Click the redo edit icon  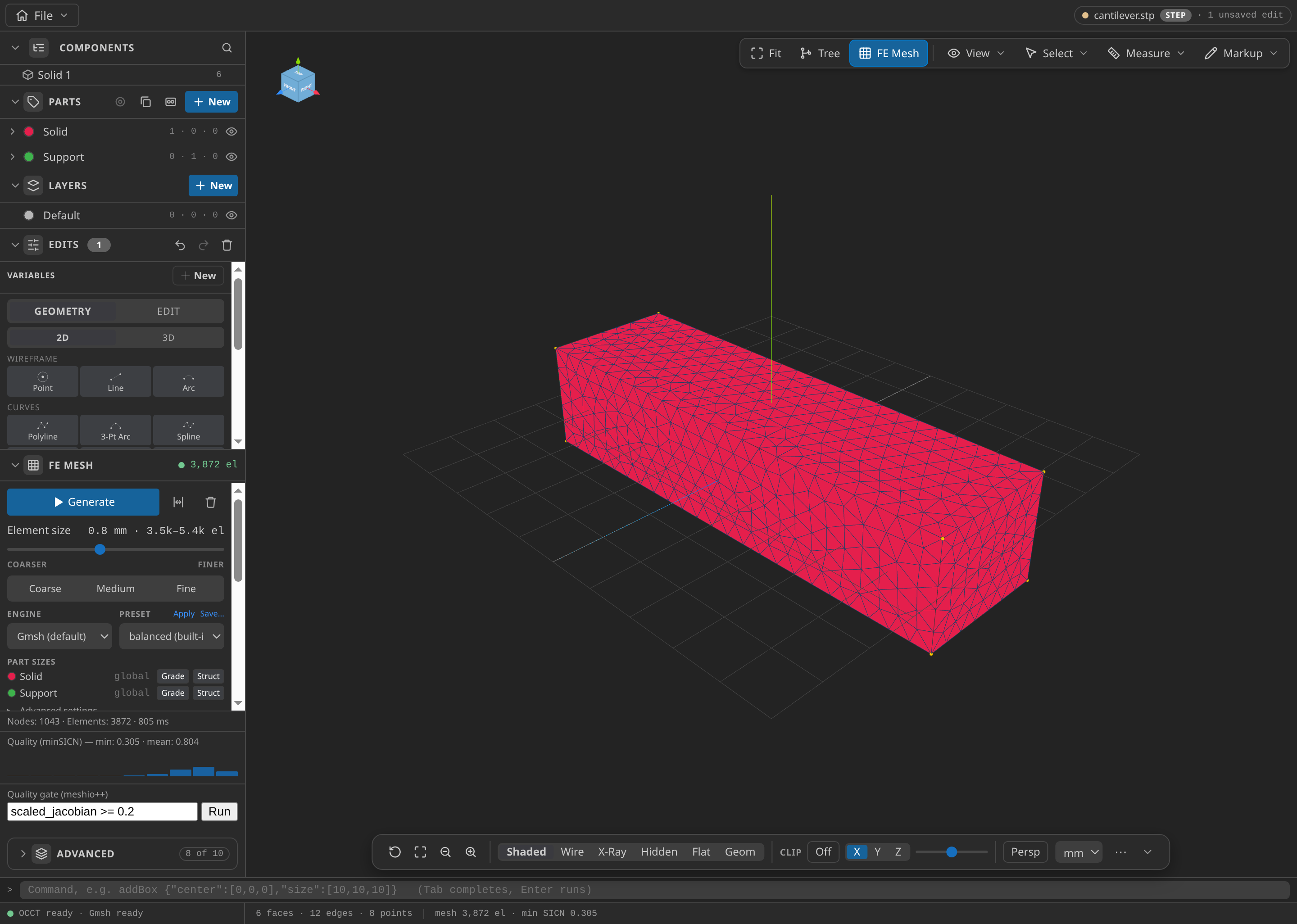point(203,245)
